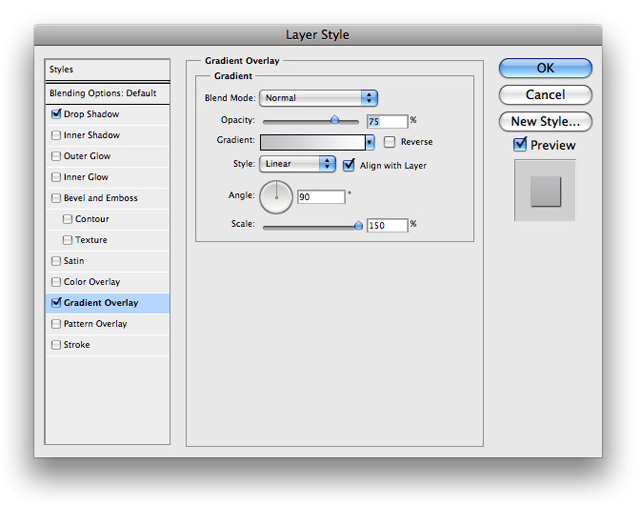The image size is (640, 505).
Task: Select the Texture label
Action: click(x=91, y=240)
